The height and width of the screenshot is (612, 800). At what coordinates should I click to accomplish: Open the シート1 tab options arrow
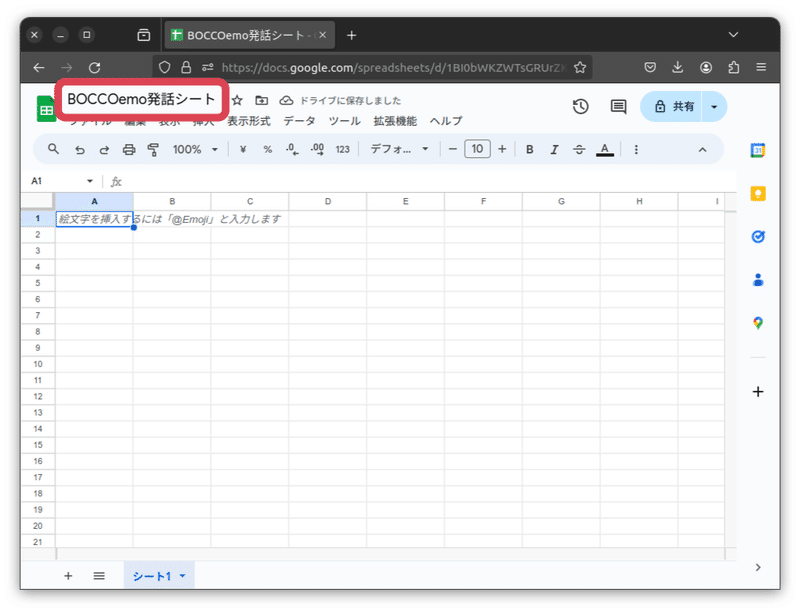pos(183,576)
